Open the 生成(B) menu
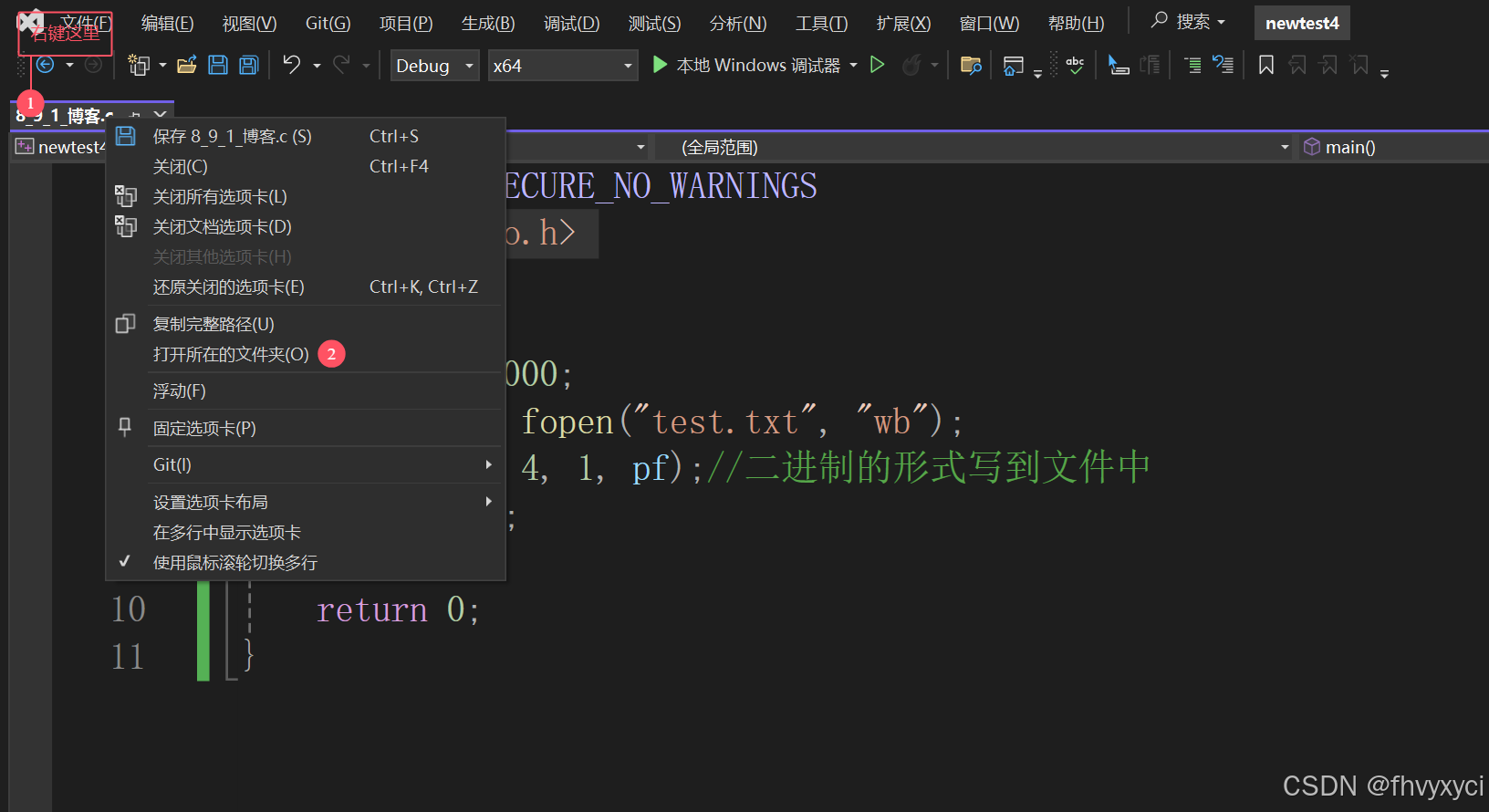1489x812 pixels. [488, 23]
